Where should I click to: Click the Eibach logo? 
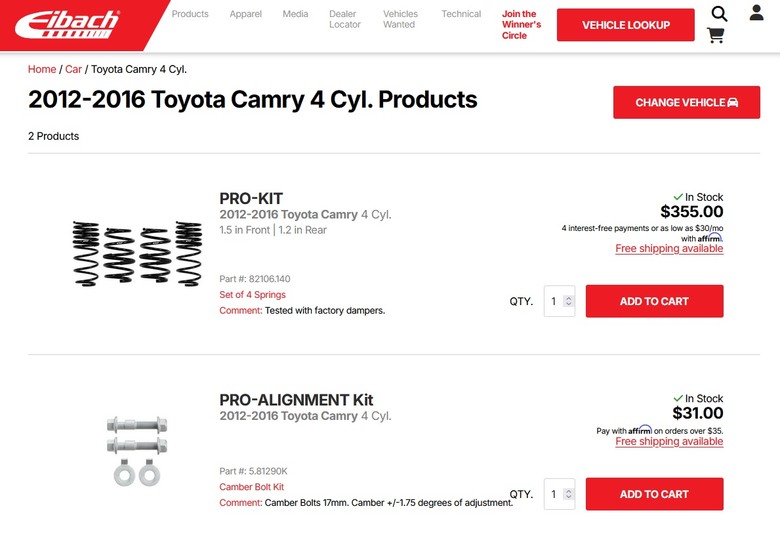[67, 24]
